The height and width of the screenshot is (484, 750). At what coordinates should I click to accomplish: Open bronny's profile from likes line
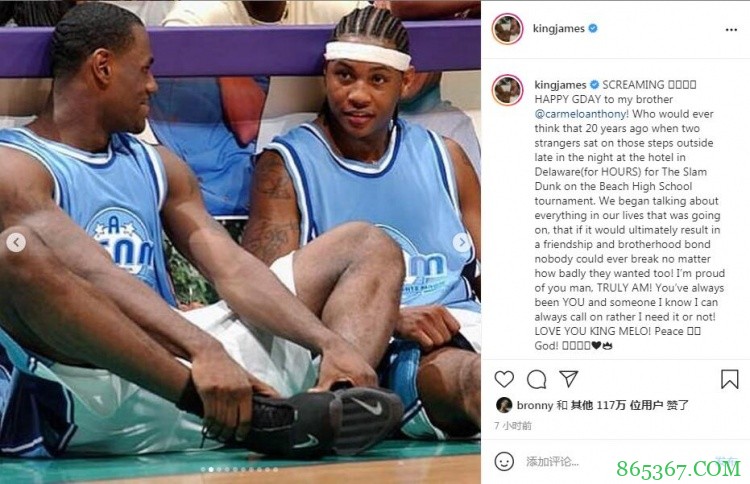click(535, 405)
